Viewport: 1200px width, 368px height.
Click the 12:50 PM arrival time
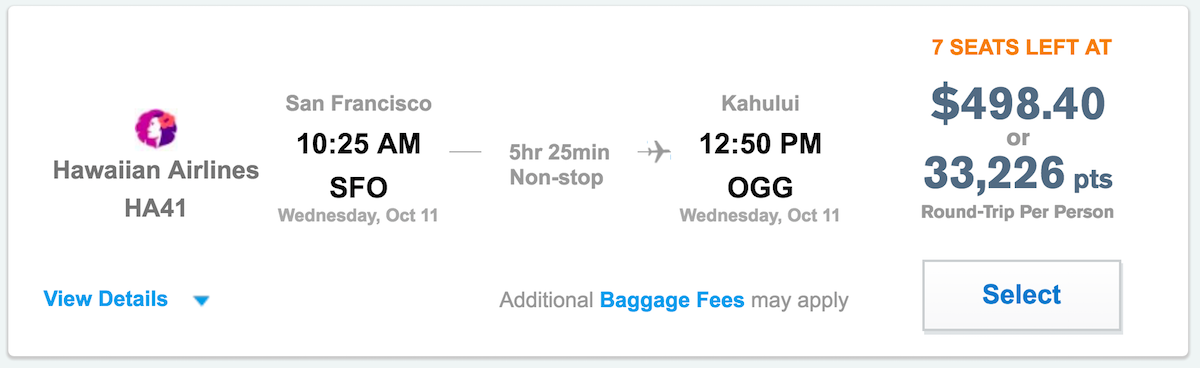click(x=760, y=144)
